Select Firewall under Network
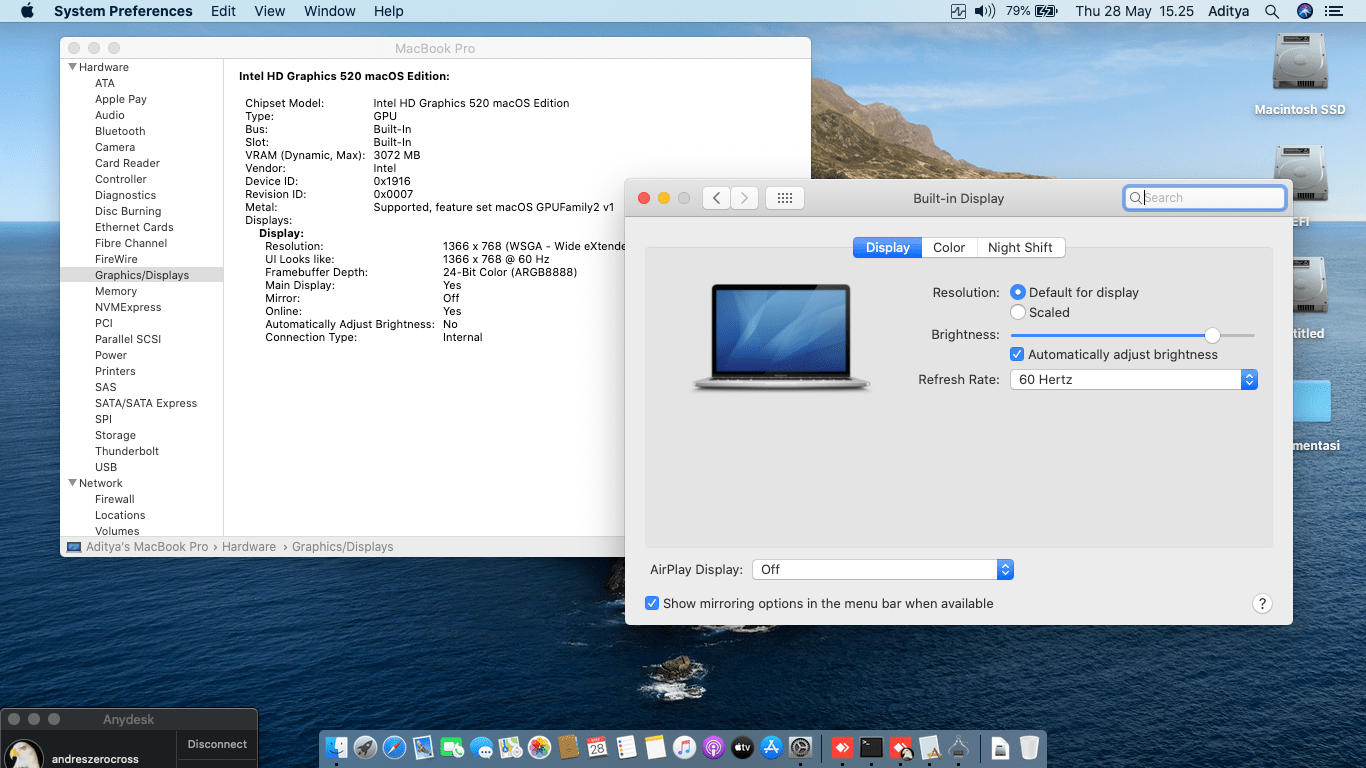This screenshot has width=1366, height=768. (x=115, y=499)
